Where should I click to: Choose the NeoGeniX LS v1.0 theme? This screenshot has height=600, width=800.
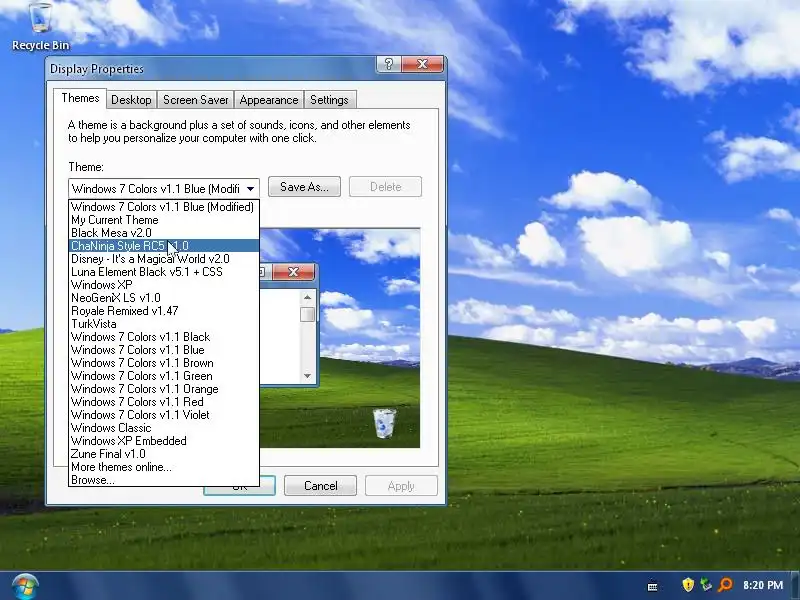pos(164,298)
